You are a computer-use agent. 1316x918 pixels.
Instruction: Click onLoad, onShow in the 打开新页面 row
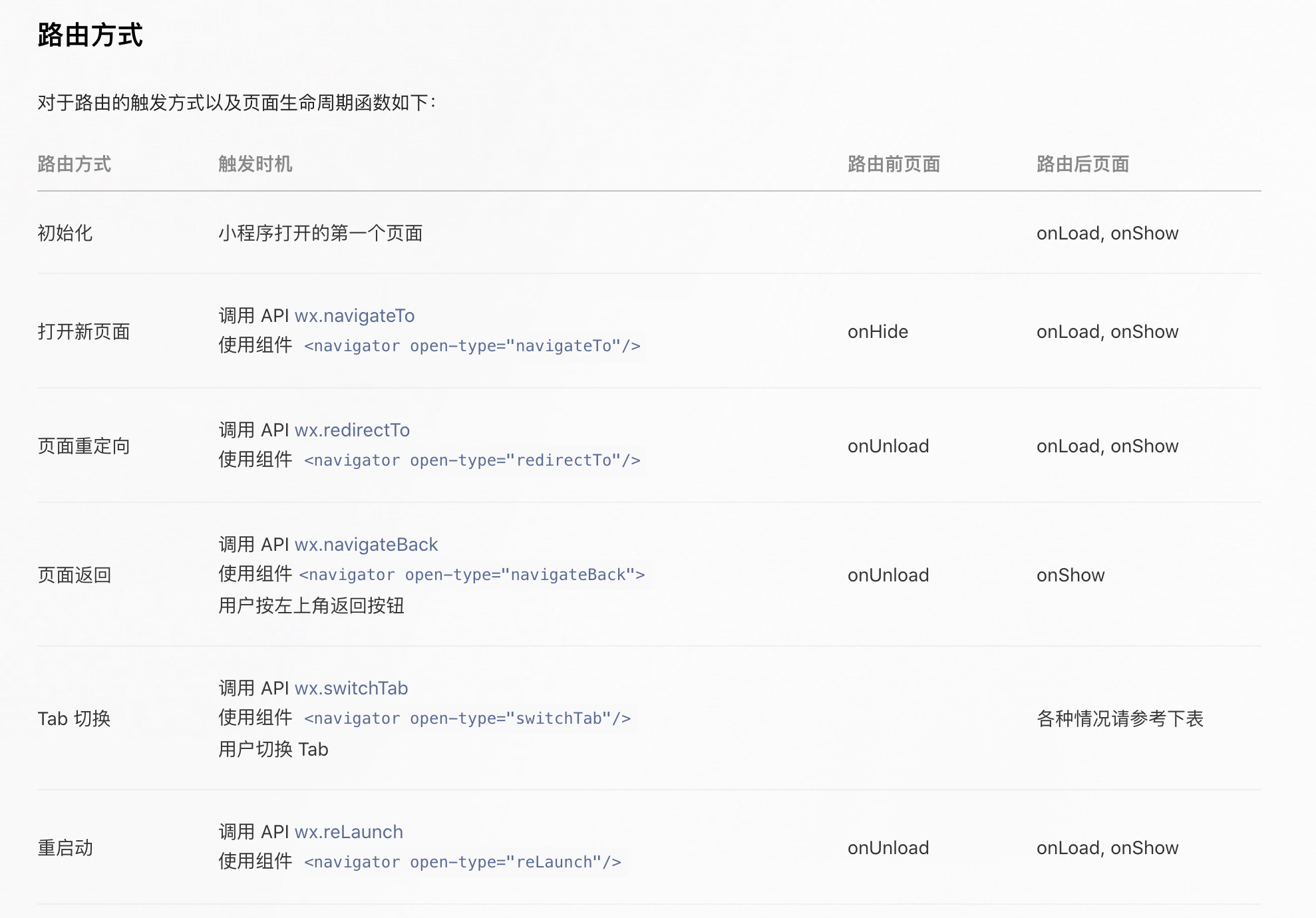[1108, 332]
